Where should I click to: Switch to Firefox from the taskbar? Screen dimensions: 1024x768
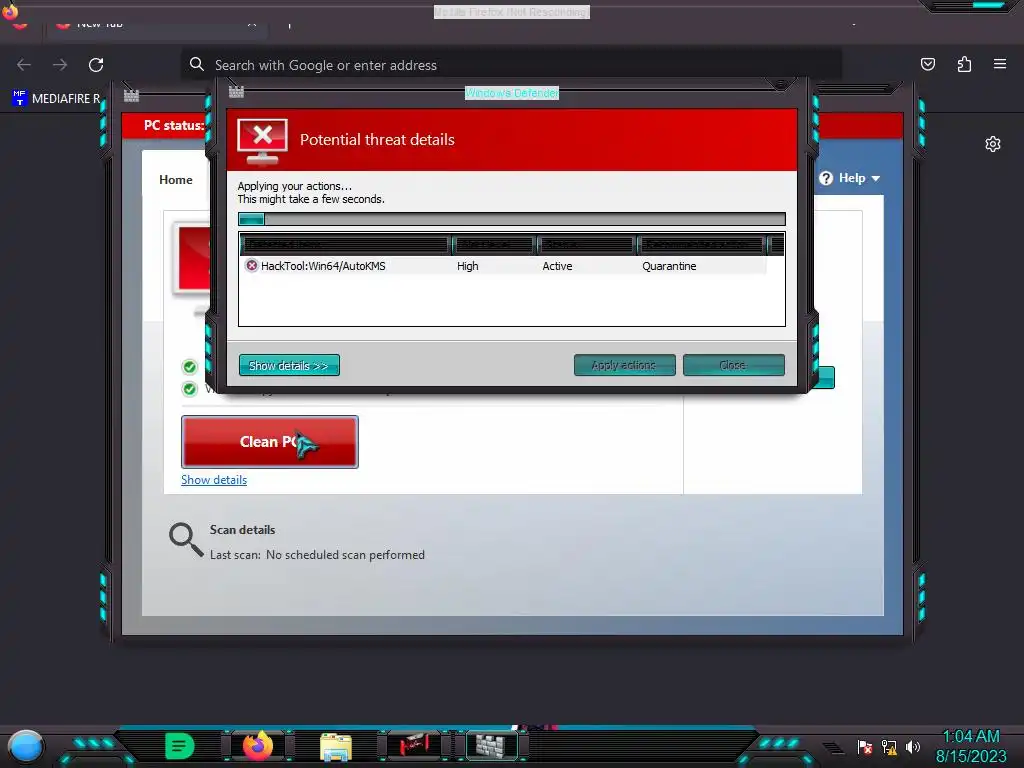(257, 746)
